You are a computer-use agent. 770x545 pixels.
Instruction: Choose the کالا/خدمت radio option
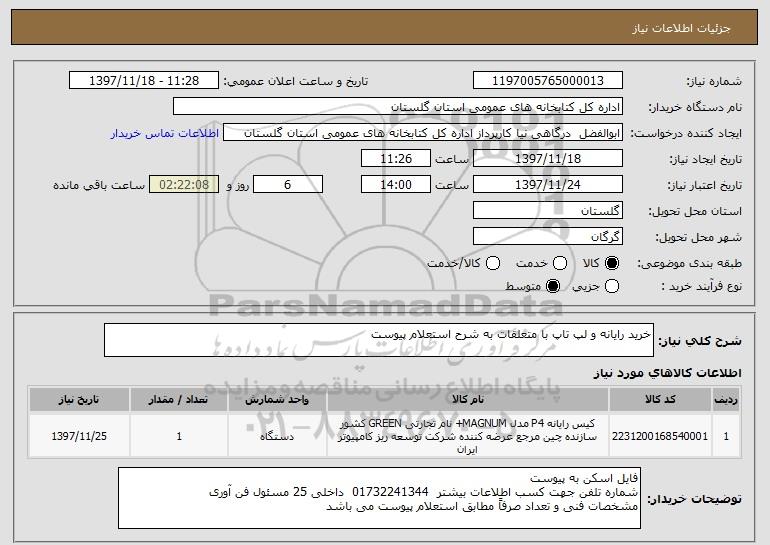[489, 263]
